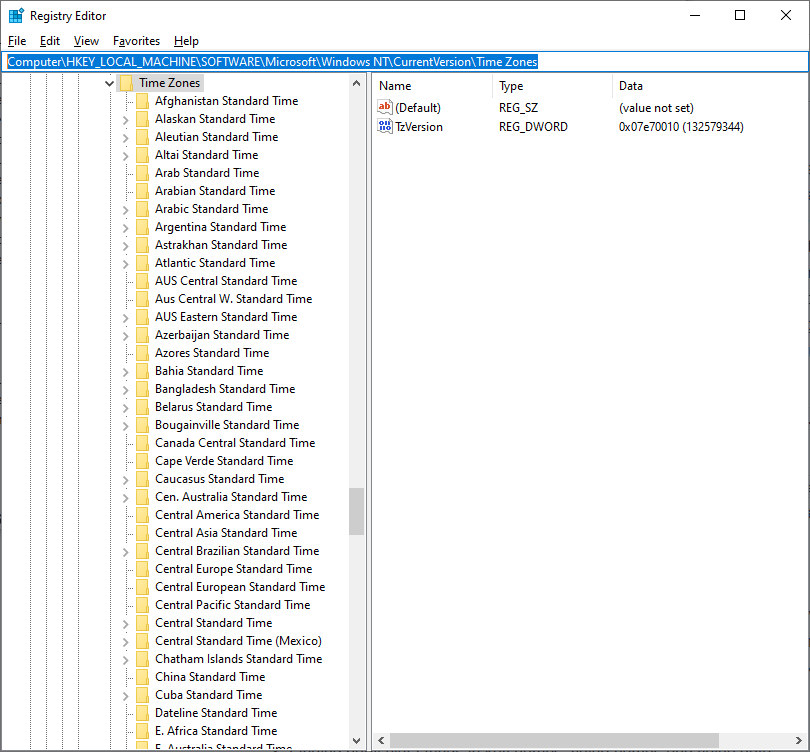Viewport: 810px width, 752px height.
Task: Click the Afghanistan Standard Time folder icon
Action: (142, 101)
